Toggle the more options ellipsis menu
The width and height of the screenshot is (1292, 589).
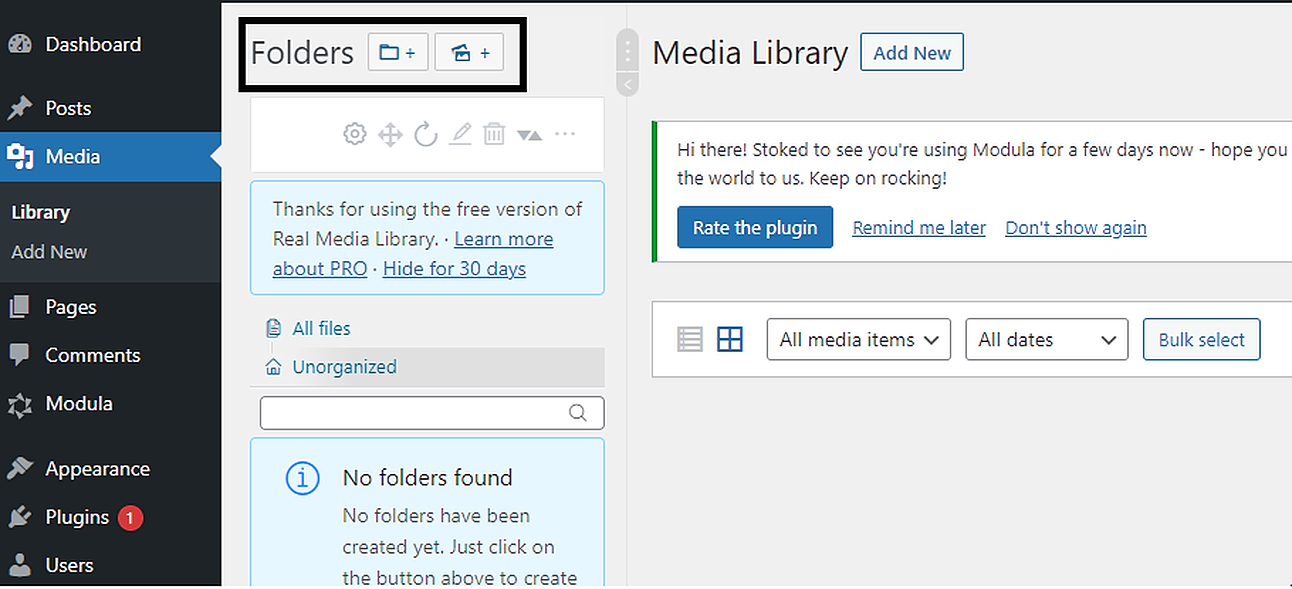(565, 133)
